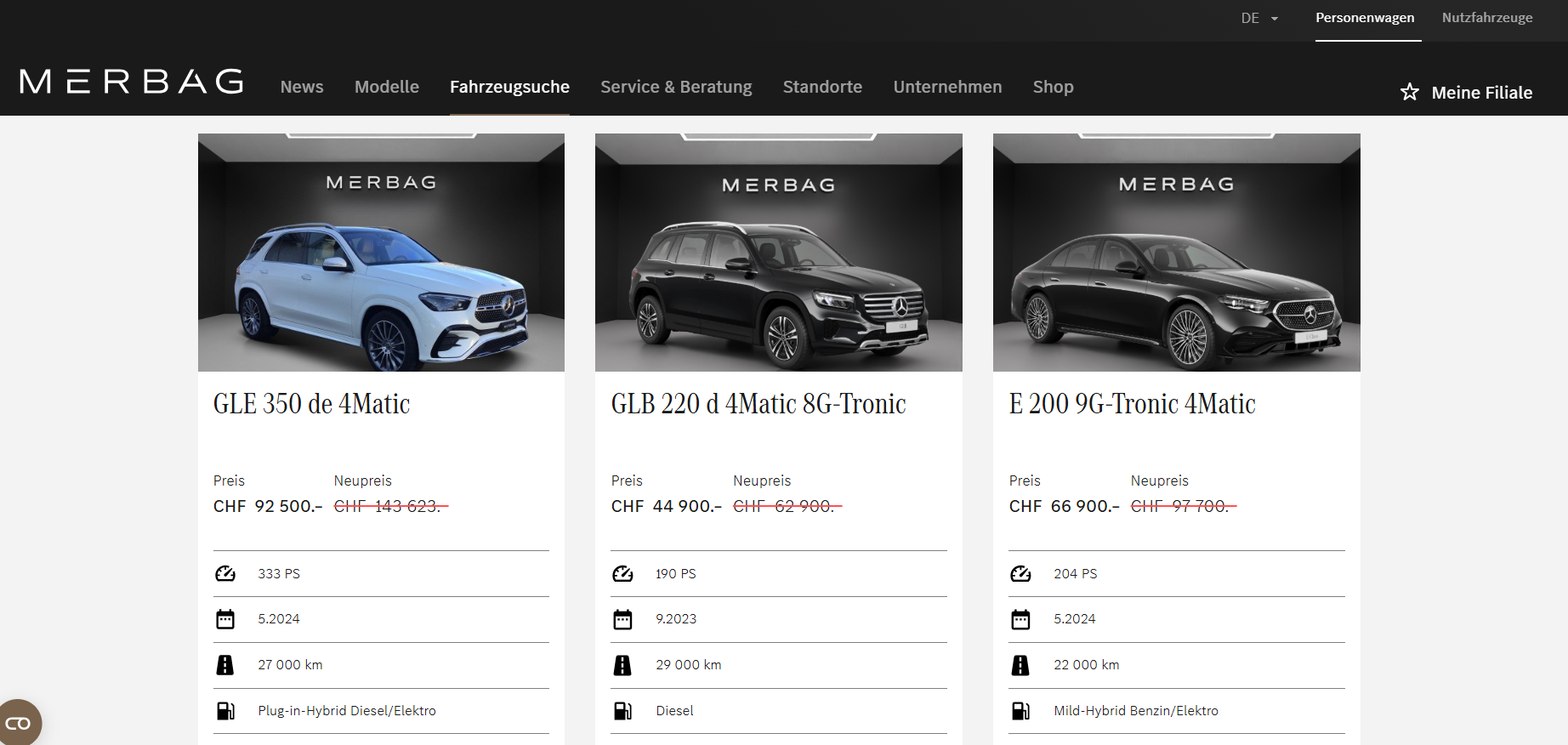Screen dimensions: 1568x745
Task: Click the crossed-out price CHF 62 900.–
Action: click(787, 506)
